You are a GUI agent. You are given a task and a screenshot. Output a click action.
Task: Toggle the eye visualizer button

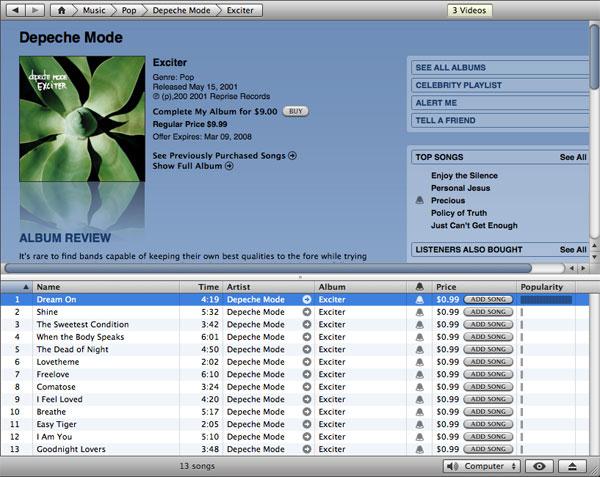539,466
